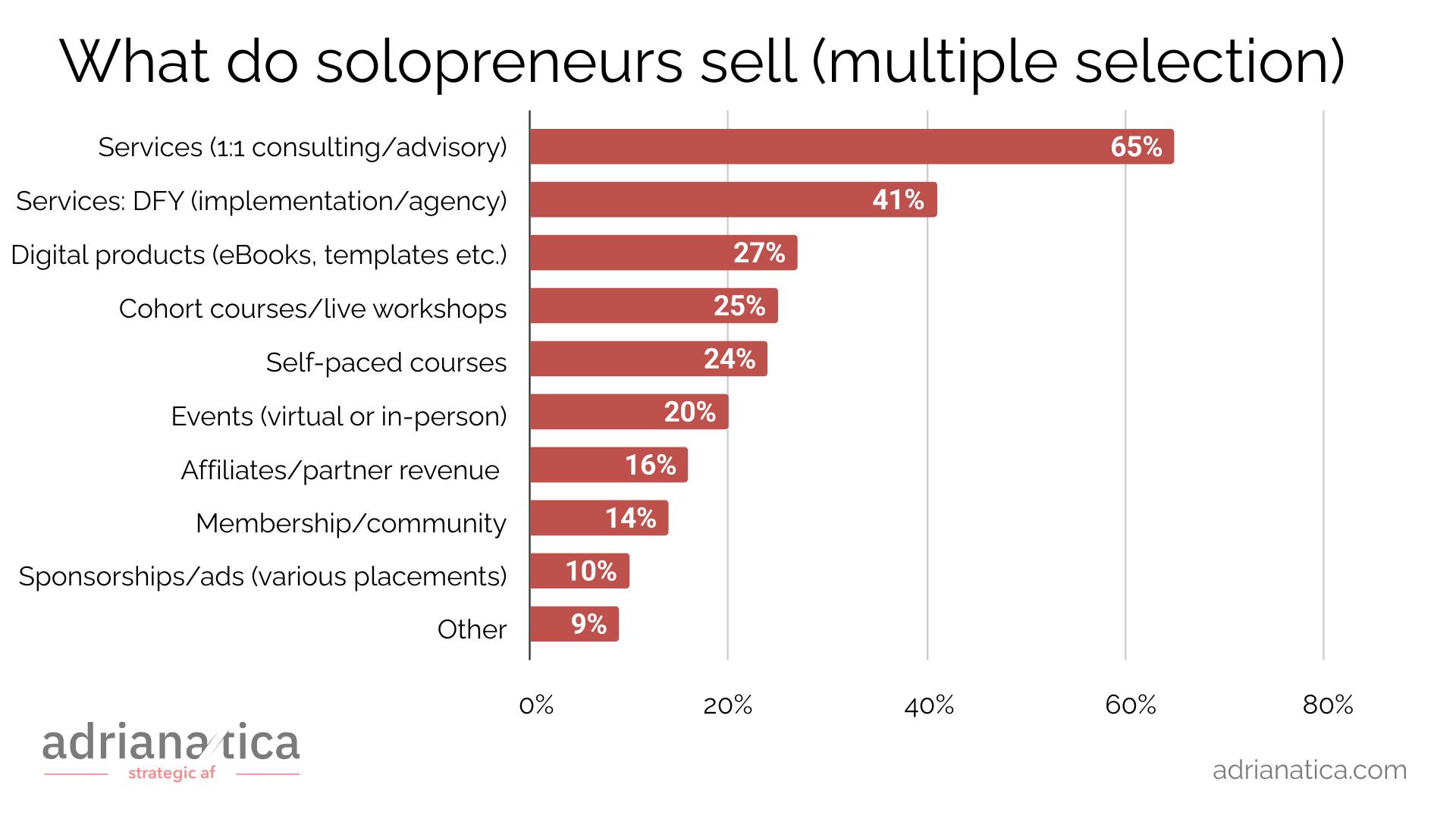Click the 24% self-paced courses bar
1456x819 pixels.
(x=648, y=359)
